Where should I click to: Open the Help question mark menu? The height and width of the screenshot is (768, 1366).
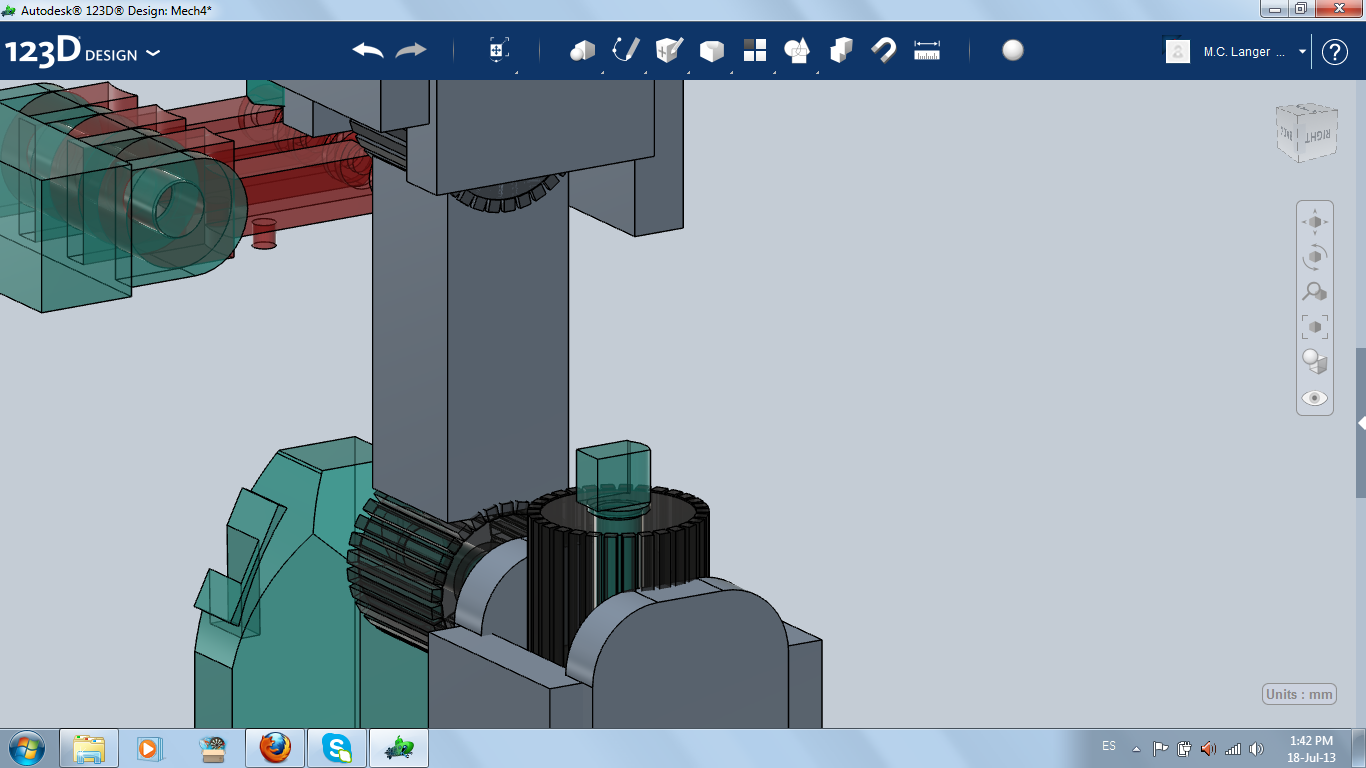coord(1335,52)
